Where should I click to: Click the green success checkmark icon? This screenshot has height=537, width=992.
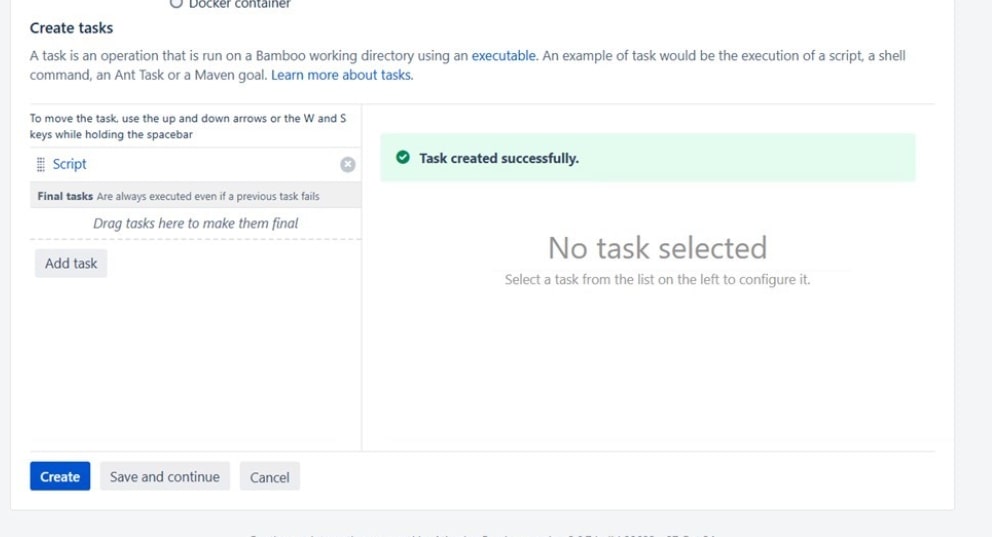tap(402, 157)
